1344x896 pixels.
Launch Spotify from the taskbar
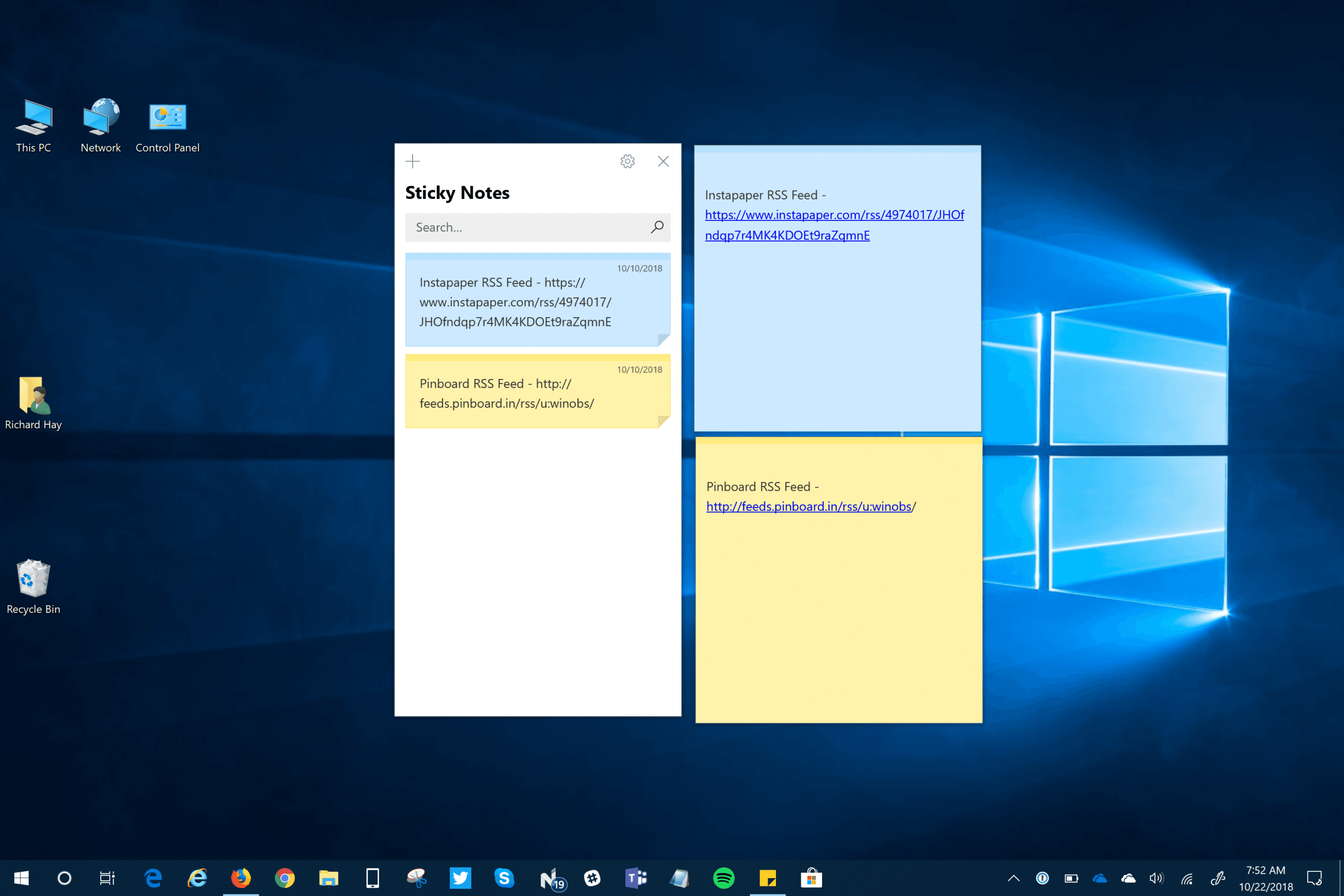[x=723, y=878]
